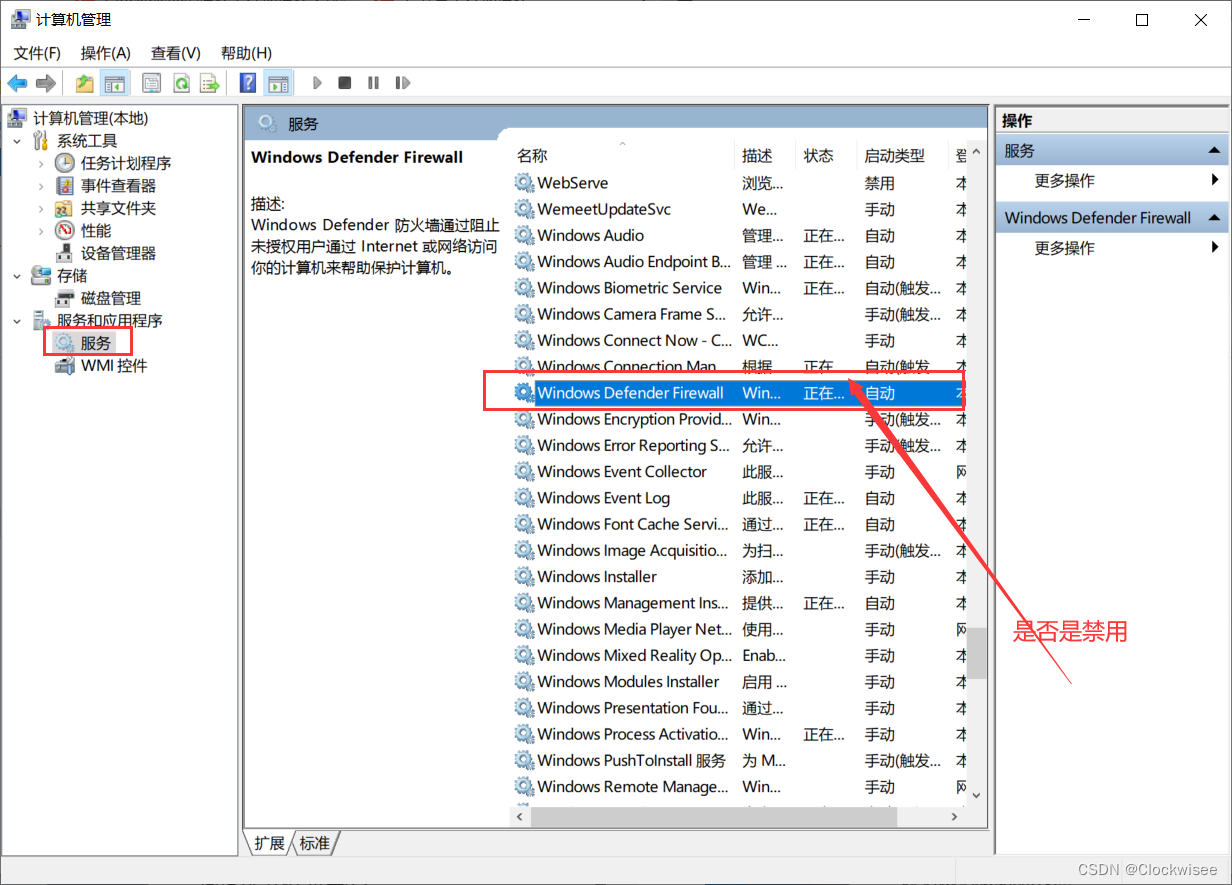This screenshot has height=885, width=1232.
Task: Click the stop service square icon
Action: [344, 82]
